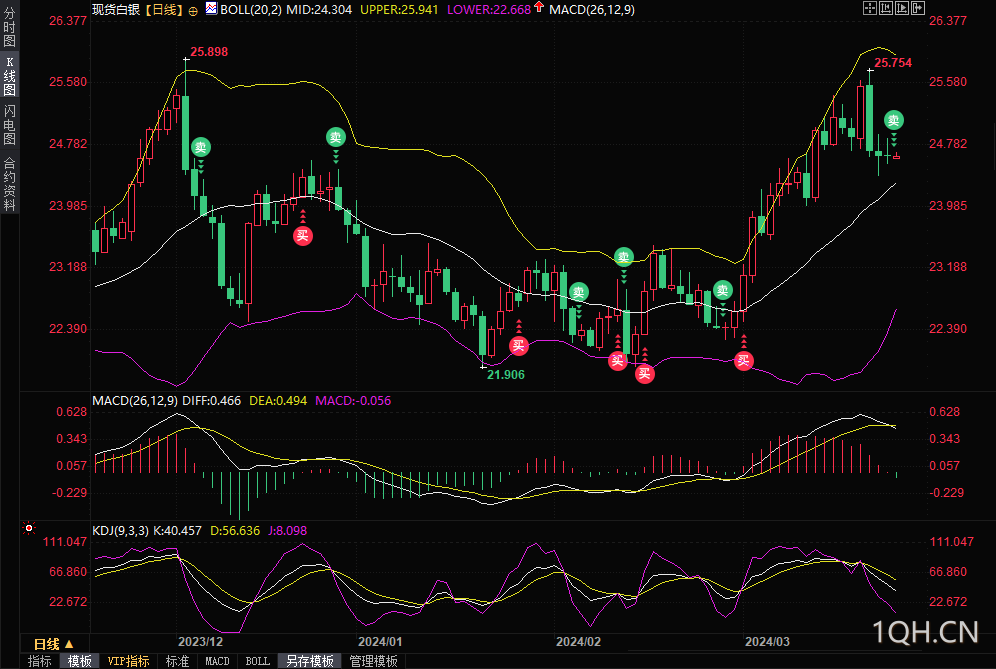Click lowest buy marker in mid-February 2024
This screenshot has width=996, height=669.
[645, 374]
